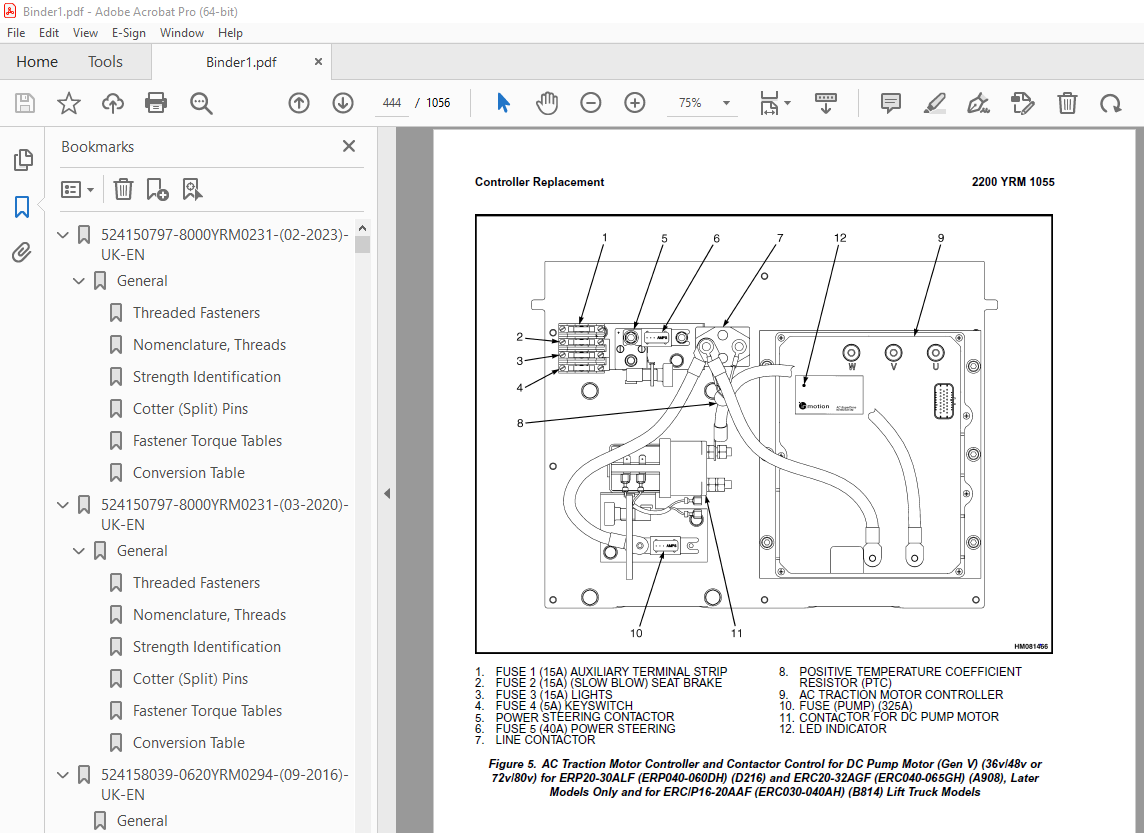Open the first Cotter (Split) Pins bookmark
Image resolution: width=1144 pixels, height=833 pixels.
pos(190,409)
